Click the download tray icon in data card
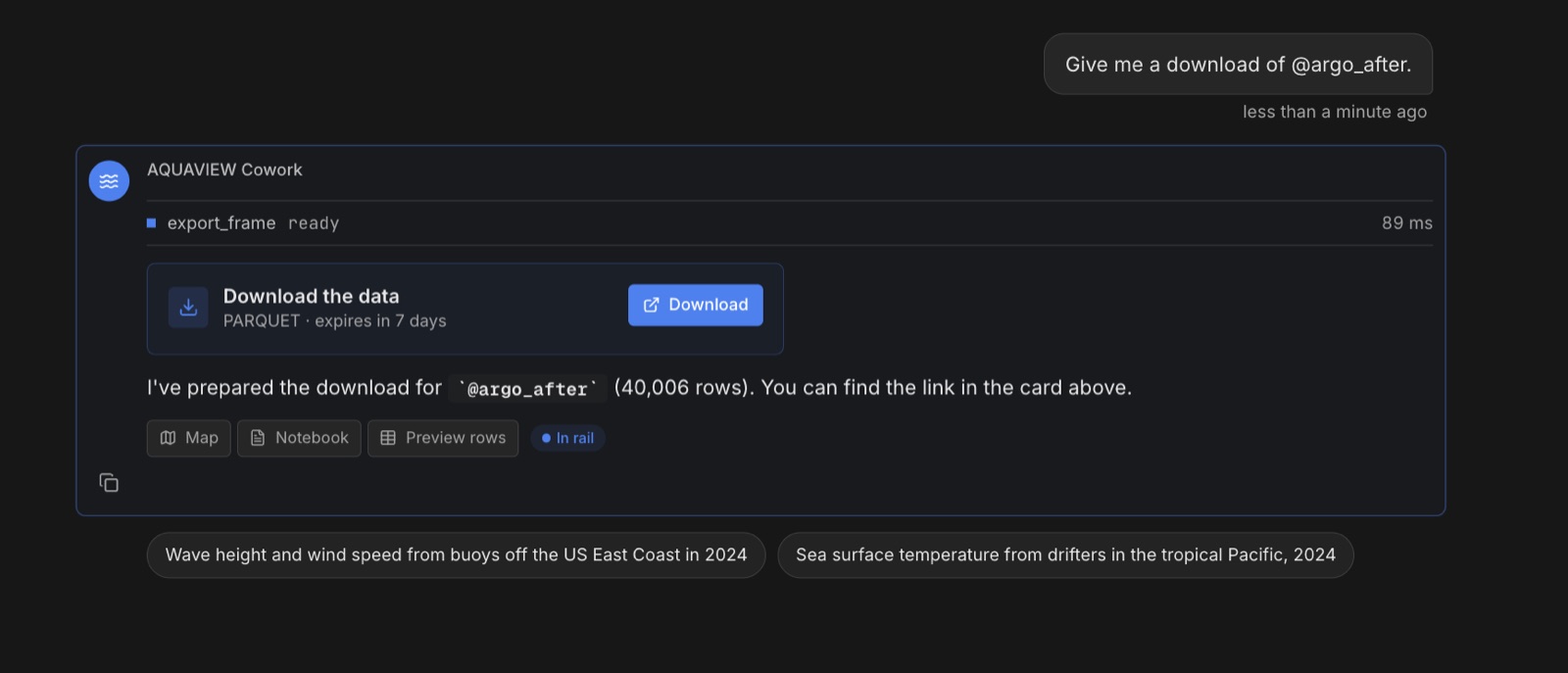 188,308
